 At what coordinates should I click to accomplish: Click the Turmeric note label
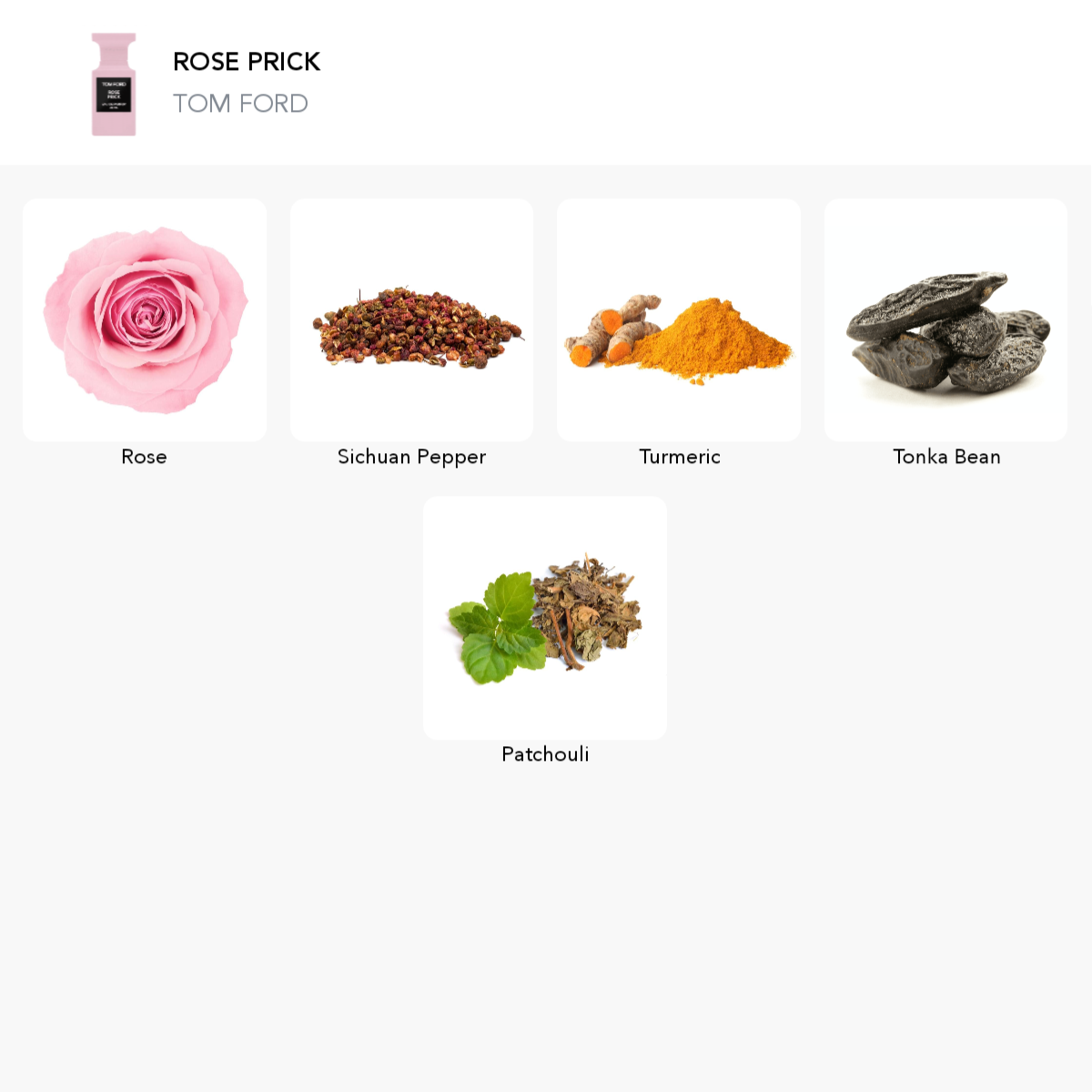(x=680, y=457)
